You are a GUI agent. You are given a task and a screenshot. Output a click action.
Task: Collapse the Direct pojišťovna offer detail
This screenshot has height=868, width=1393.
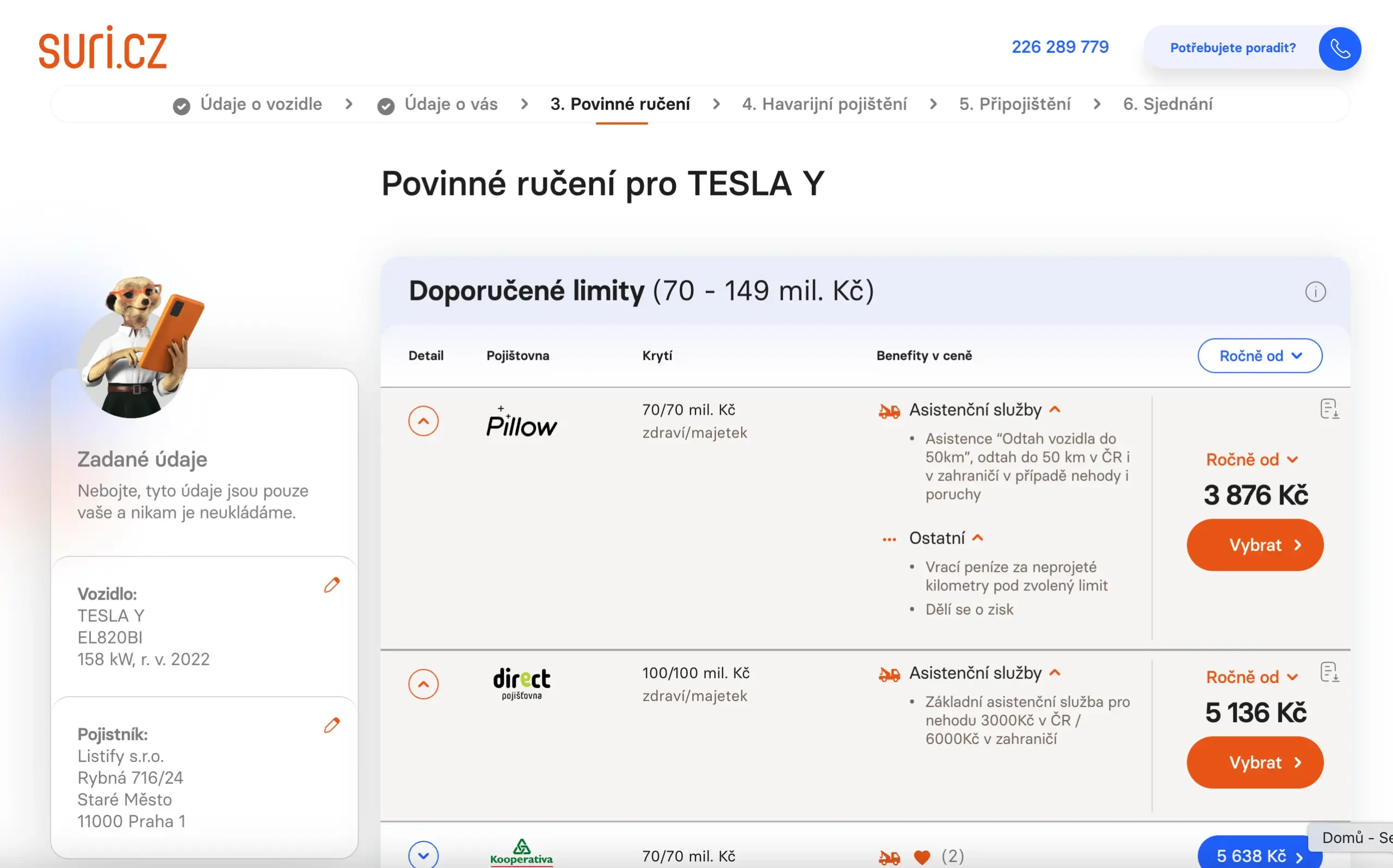pos(423,684)
